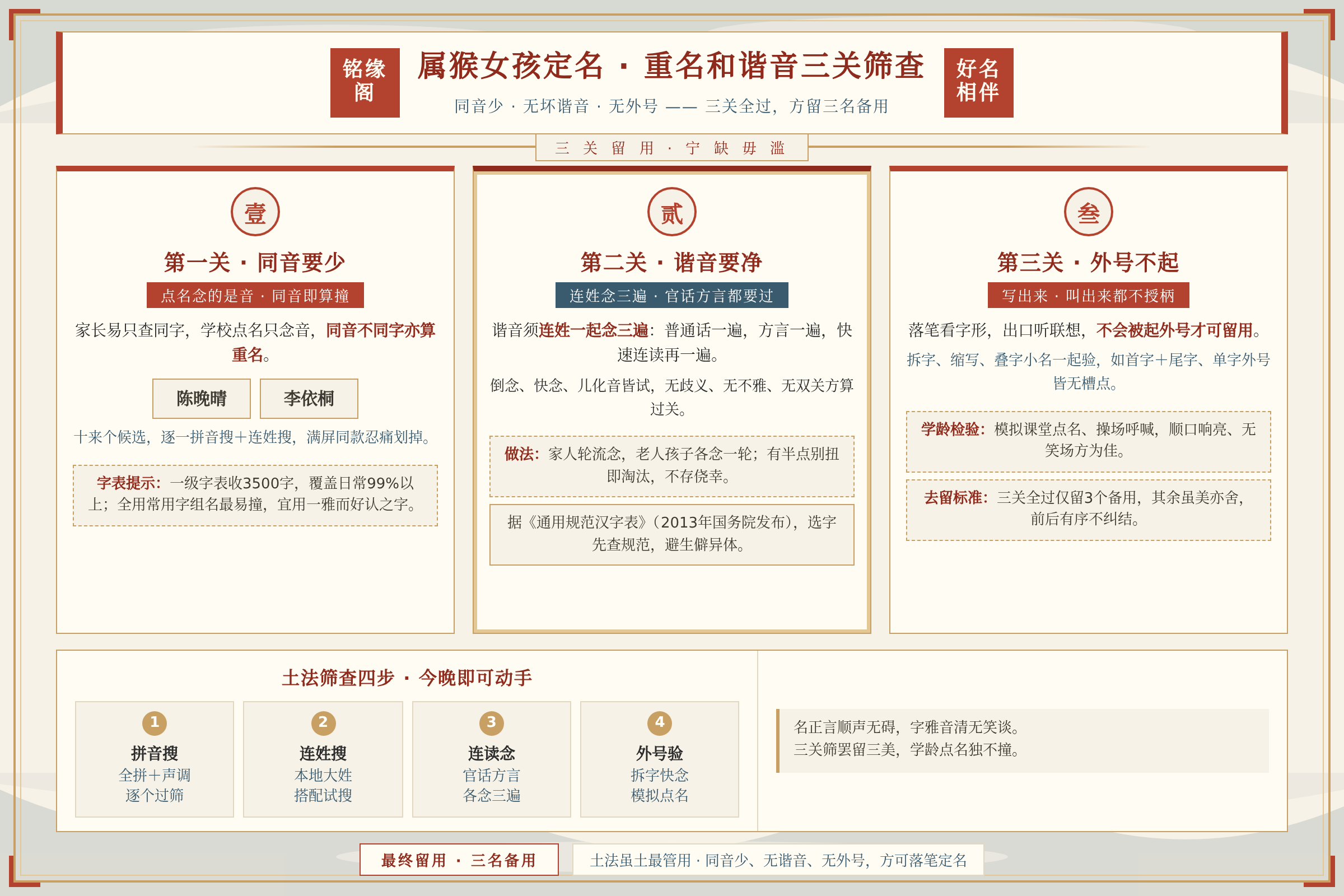
Task: Click the 连读念 step card title
Action: 492,753
